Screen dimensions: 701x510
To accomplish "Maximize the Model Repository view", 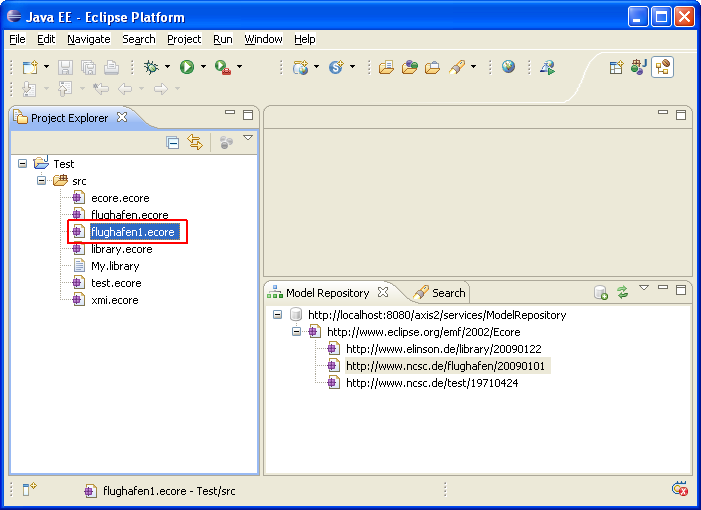I will coord(681,290).
